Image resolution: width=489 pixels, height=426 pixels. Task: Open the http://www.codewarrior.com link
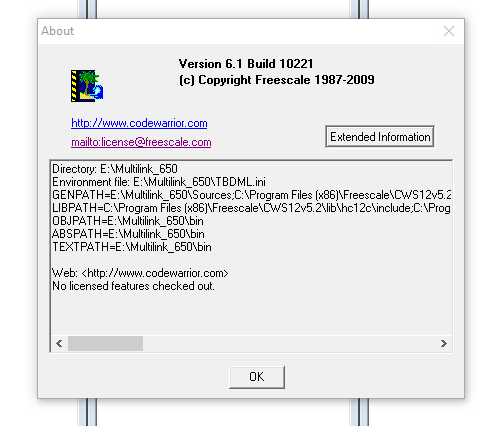(139, 123)
